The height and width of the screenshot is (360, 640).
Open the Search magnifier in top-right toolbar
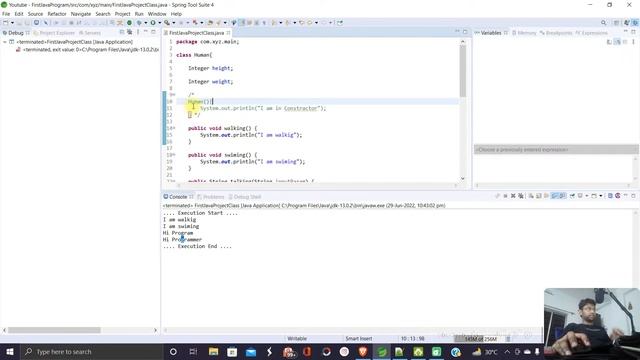click(x=603, y=23)
